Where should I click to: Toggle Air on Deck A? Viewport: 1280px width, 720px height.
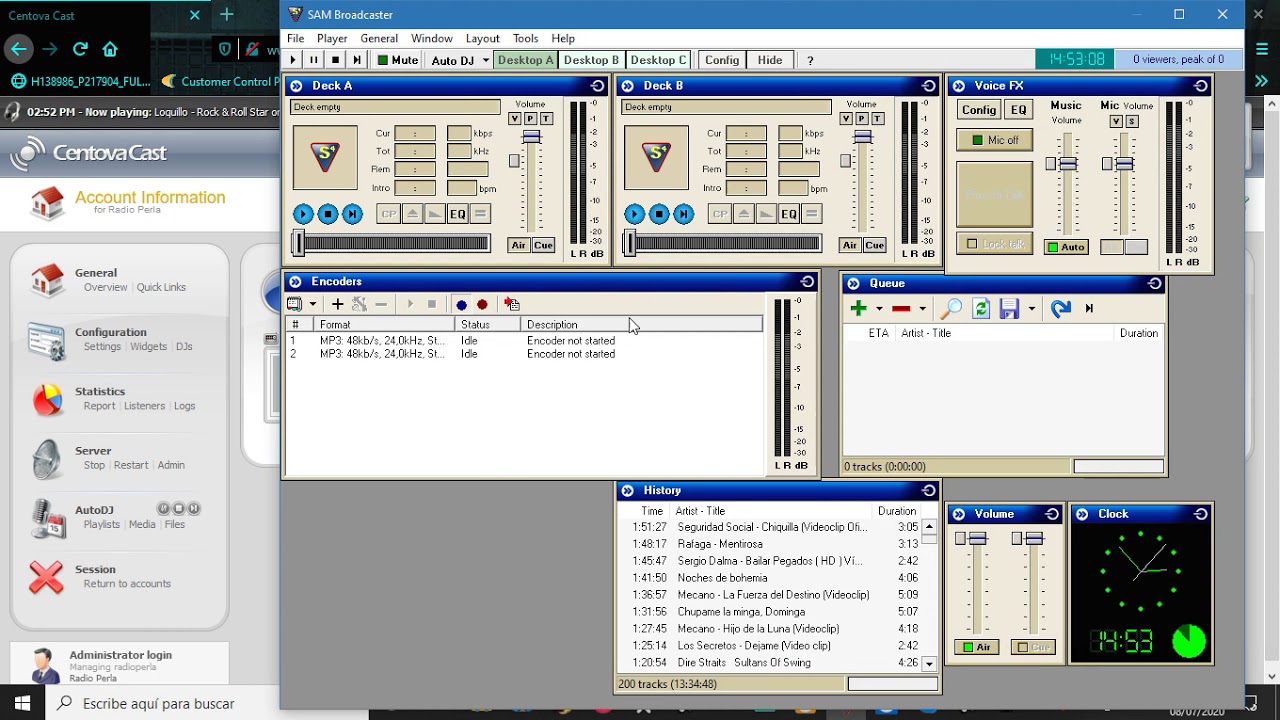pos(518,245)
